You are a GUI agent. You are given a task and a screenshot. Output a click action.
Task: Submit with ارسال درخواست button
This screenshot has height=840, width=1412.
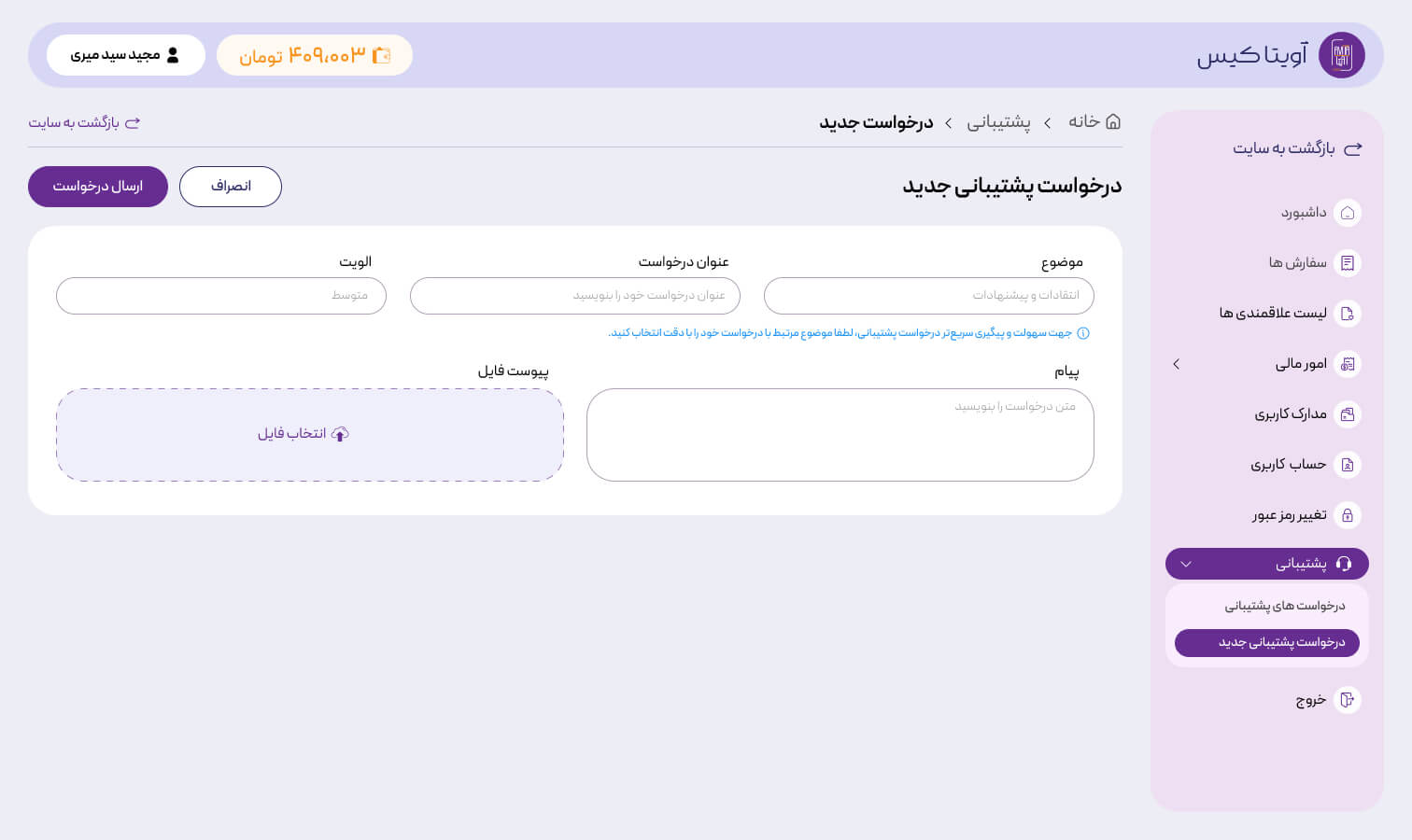click(98, 187)
